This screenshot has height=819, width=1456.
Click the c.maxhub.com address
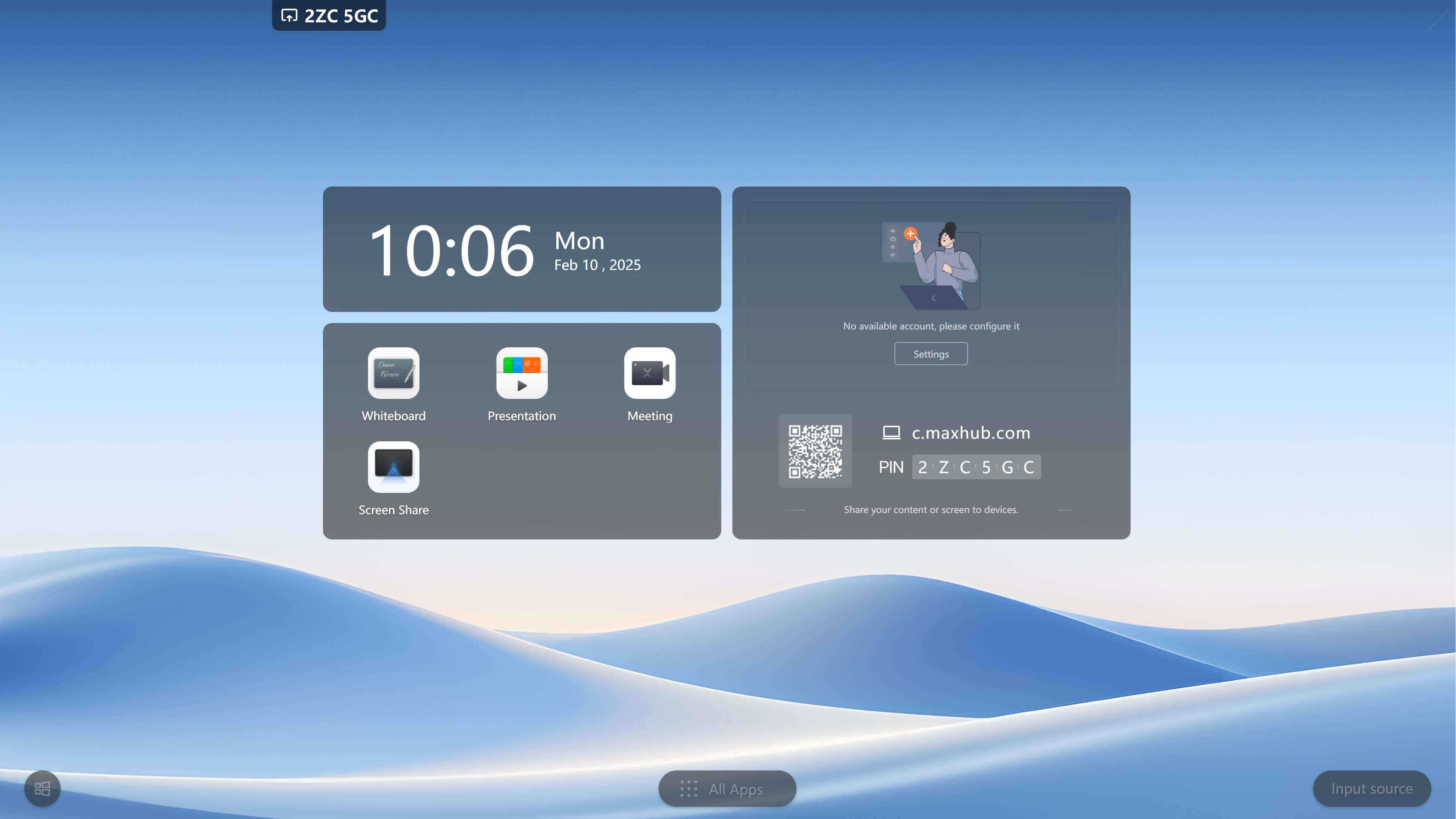(970, 432)
